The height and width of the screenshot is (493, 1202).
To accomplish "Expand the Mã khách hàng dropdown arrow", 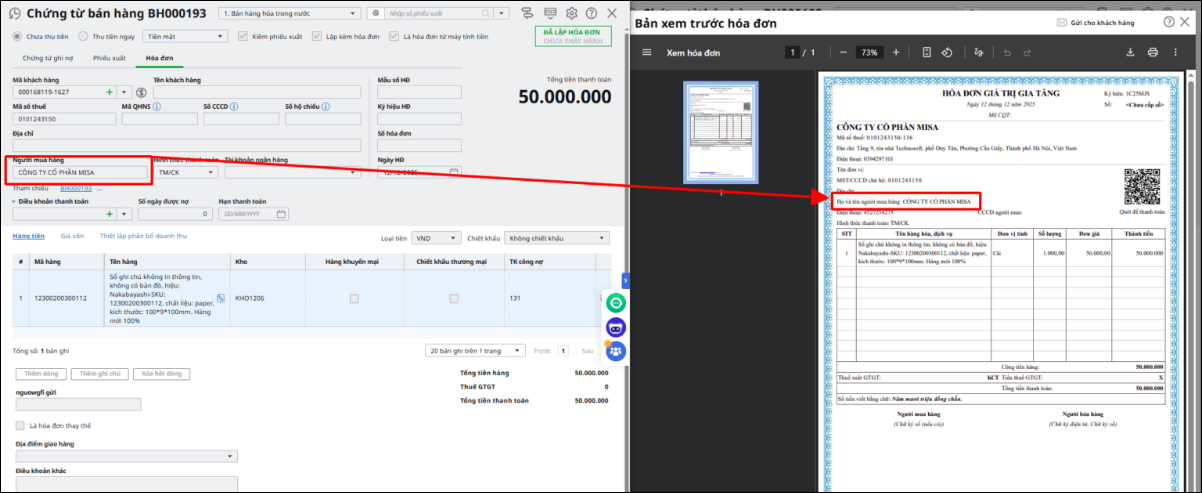I will coord(123,92).
